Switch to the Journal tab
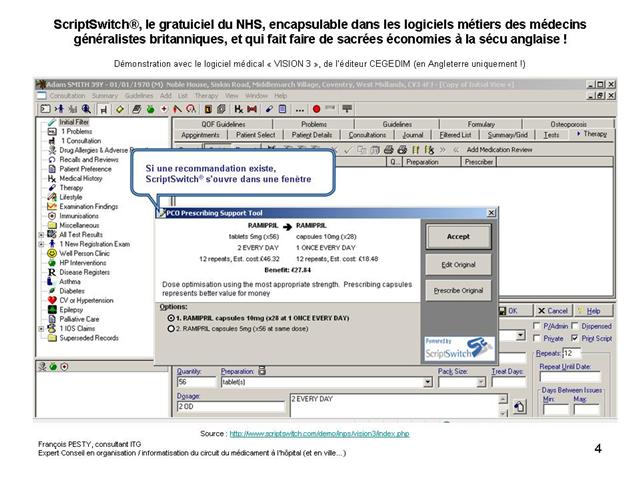 (413, 135)
